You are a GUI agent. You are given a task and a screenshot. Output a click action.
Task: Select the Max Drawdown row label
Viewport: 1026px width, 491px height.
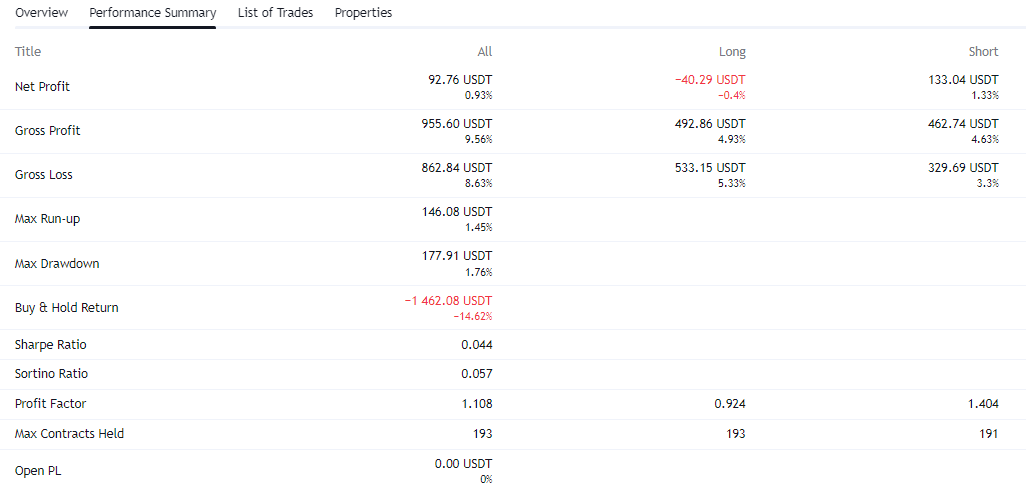tap(57, 264)
